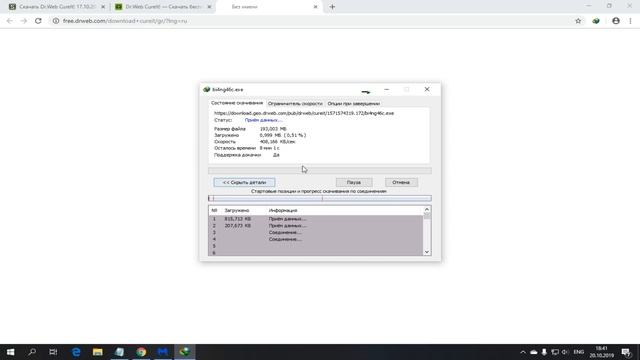Select the row-3 Соединение entry
The height and width of the screenshot is (360, 640).
click(316, 232)
